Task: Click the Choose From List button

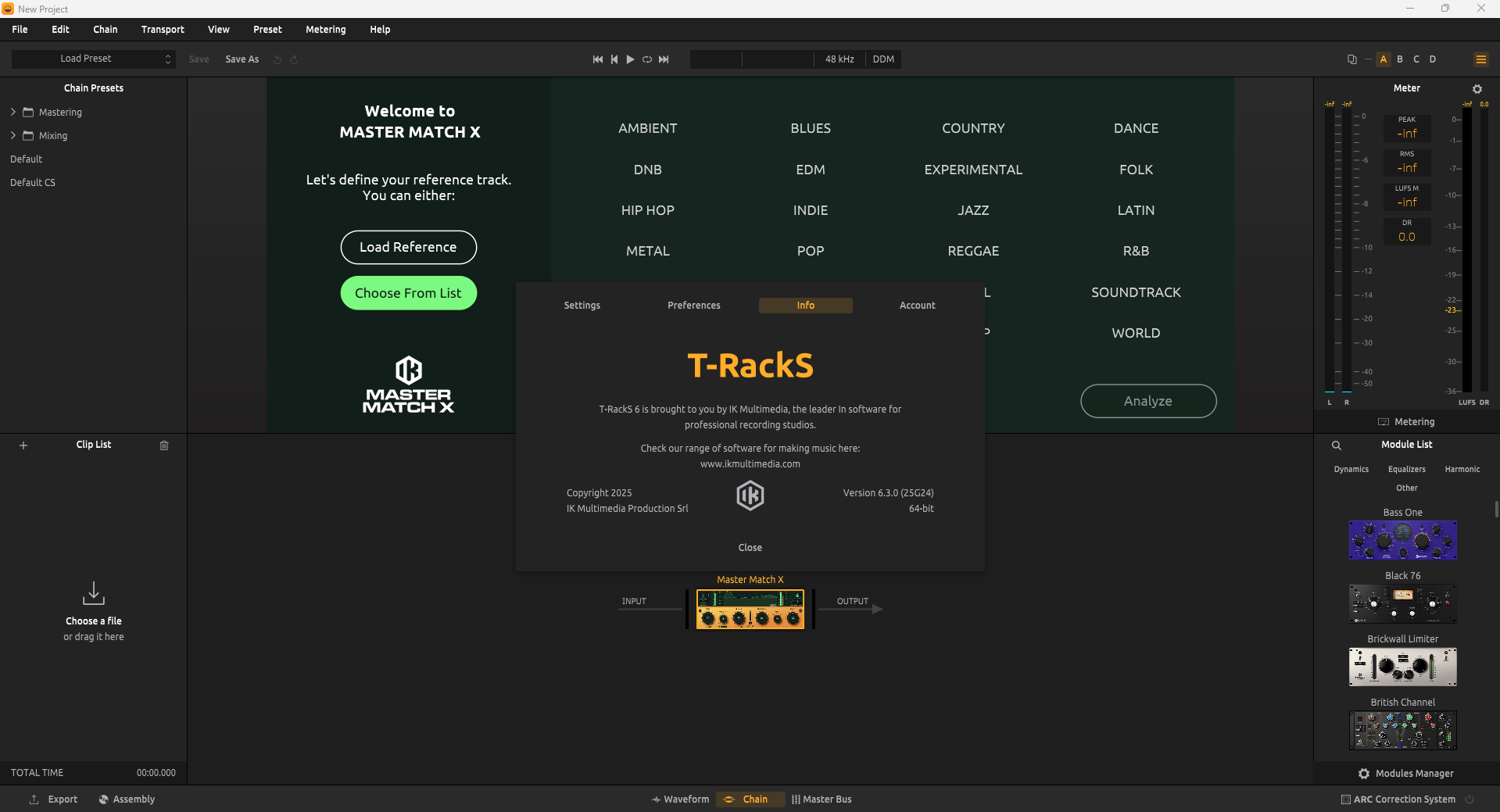Action: (x=409, y=293)
